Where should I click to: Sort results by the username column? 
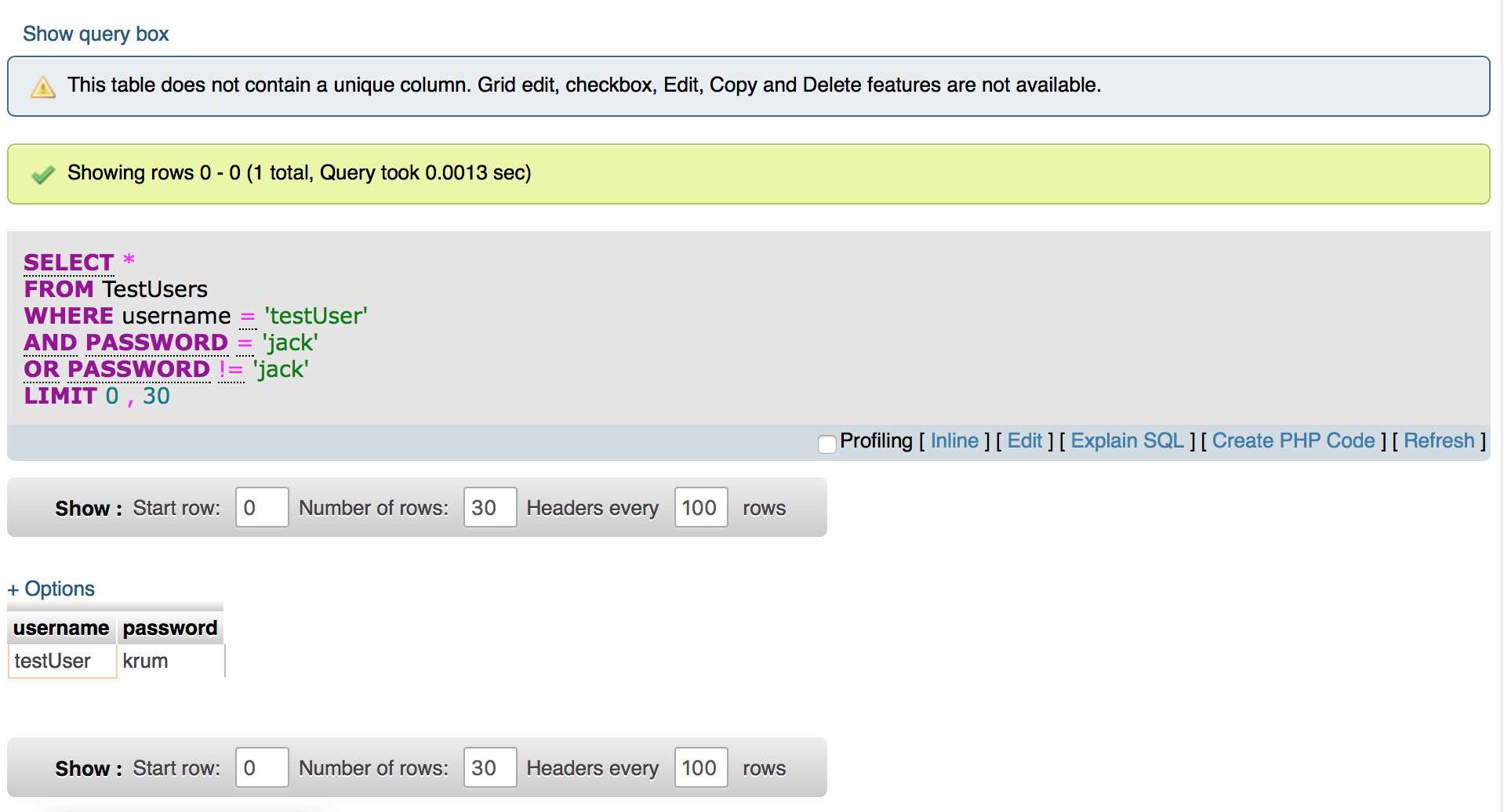(61, 627)
